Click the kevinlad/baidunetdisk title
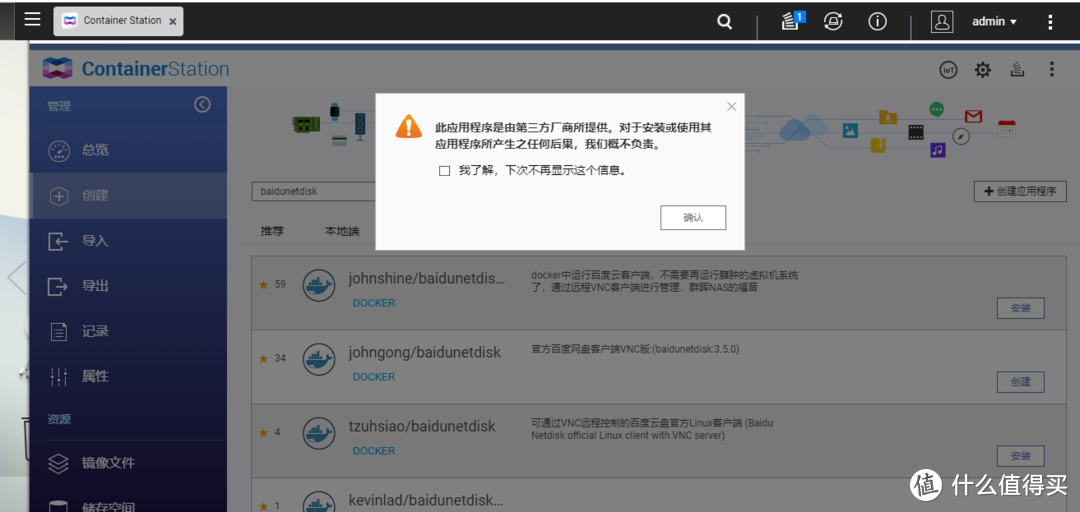The height and width of the screenshot is (512, 1080). point(427,500)
